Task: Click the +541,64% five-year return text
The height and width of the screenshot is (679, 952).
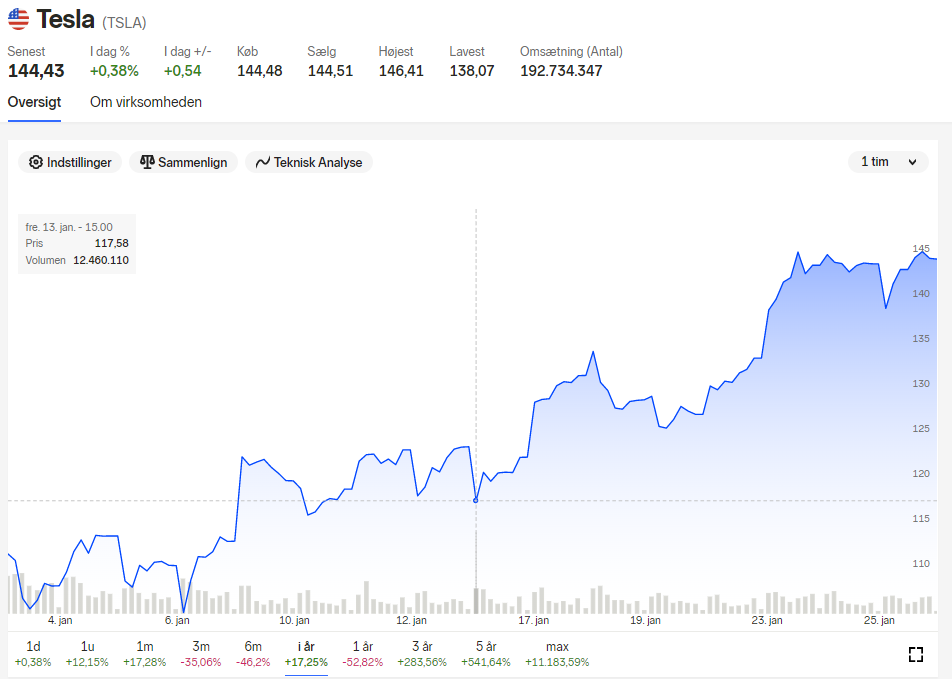Action: [486, 662]
